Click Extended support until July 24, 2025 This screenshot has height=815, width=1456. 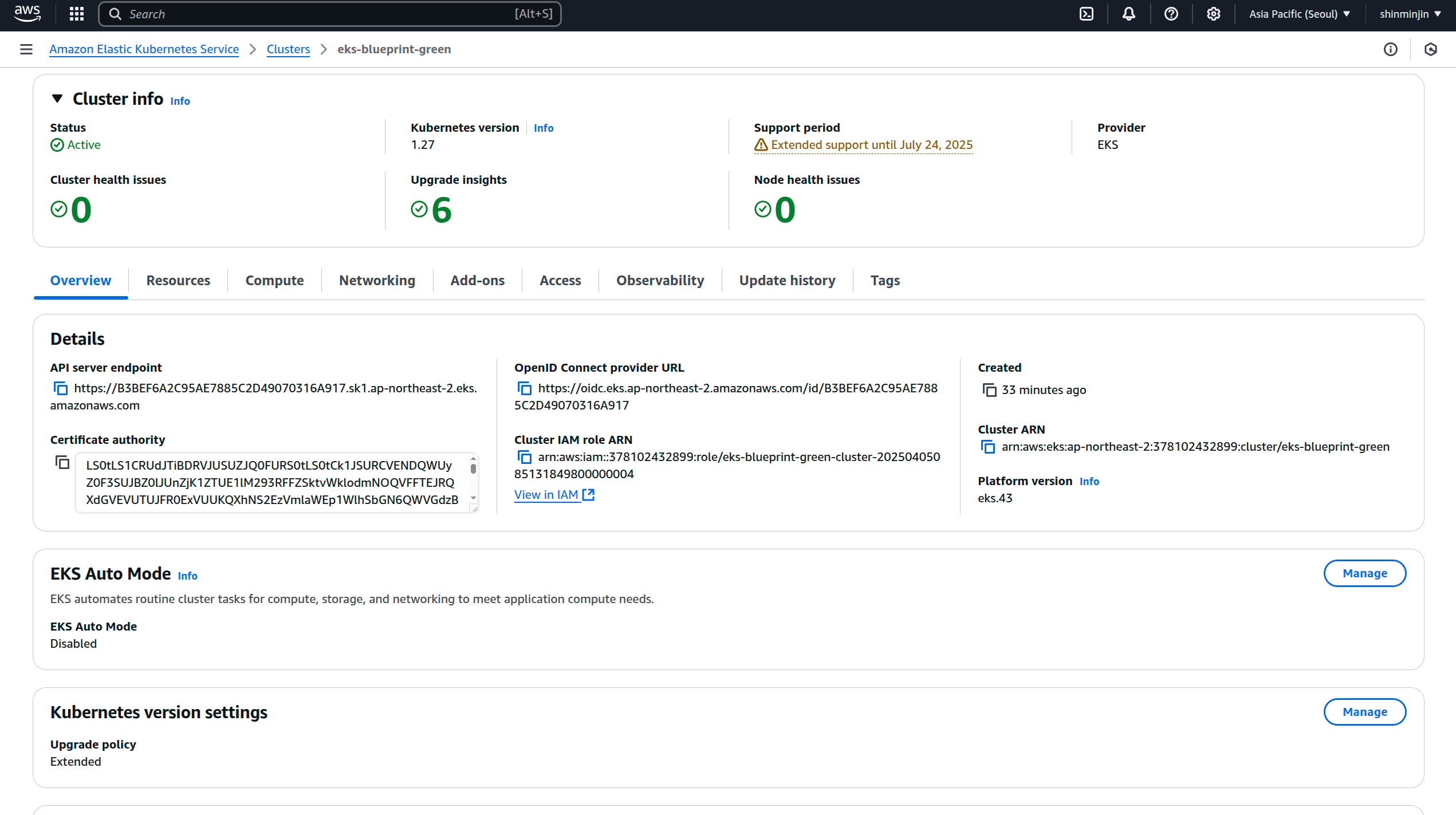pos(871,145)
